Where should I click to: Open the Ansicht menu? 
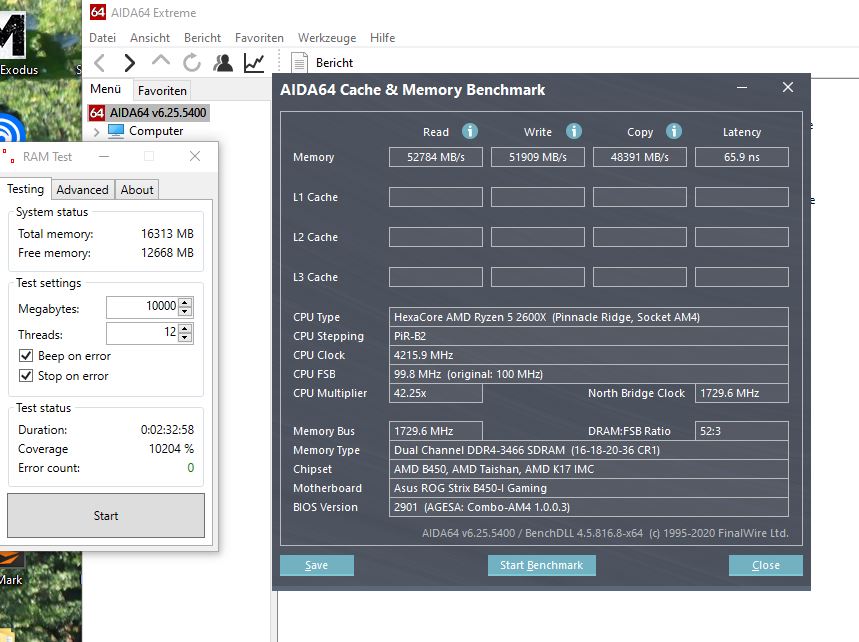(x=150, y=38)
